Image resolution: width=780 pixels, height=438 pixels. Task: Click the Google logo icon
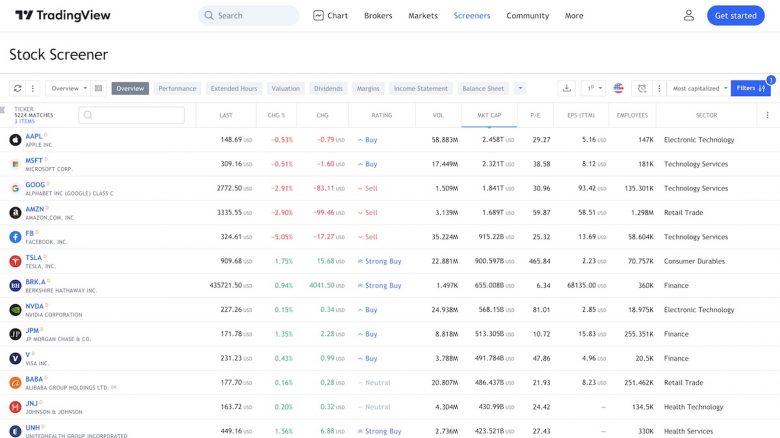pyautogui.click(x=15, y=188)
